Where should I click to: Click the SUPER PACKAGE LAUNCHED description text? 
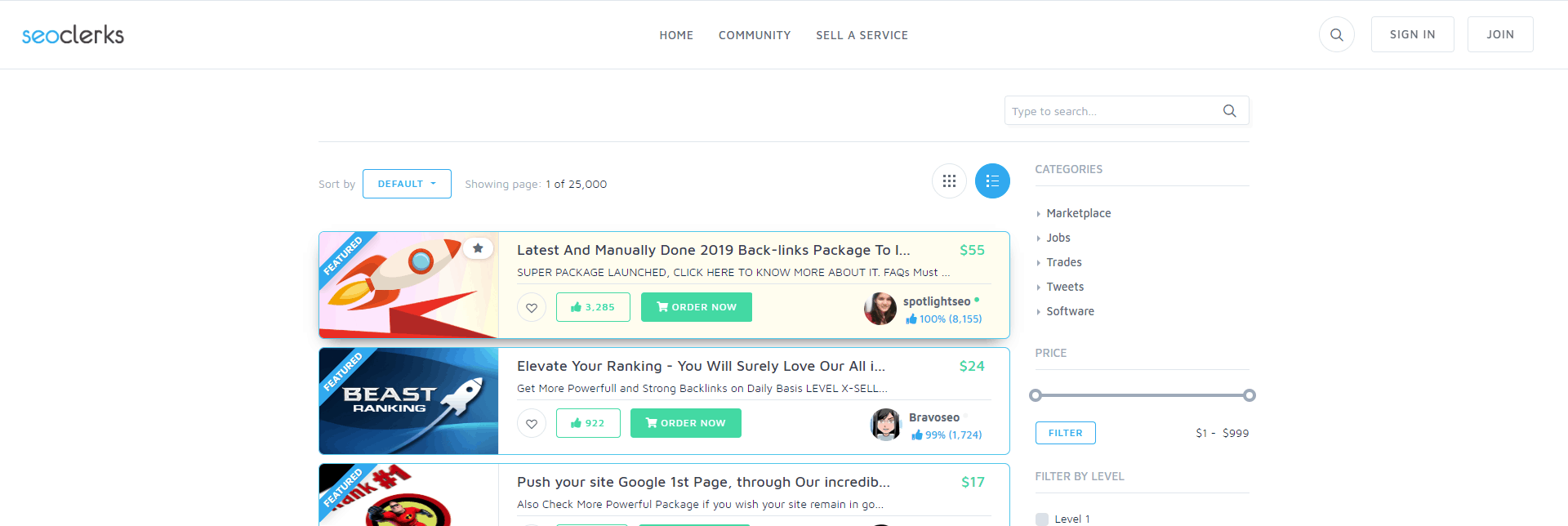(733, 273)
